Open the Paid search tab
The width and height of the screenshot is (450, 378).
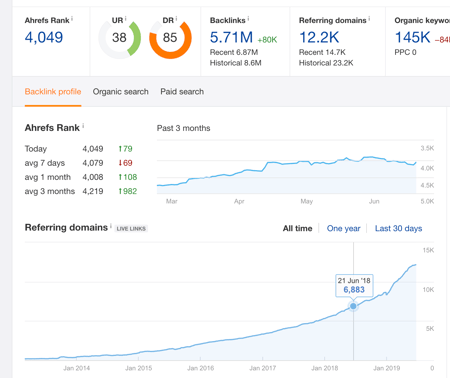point(182,92)
